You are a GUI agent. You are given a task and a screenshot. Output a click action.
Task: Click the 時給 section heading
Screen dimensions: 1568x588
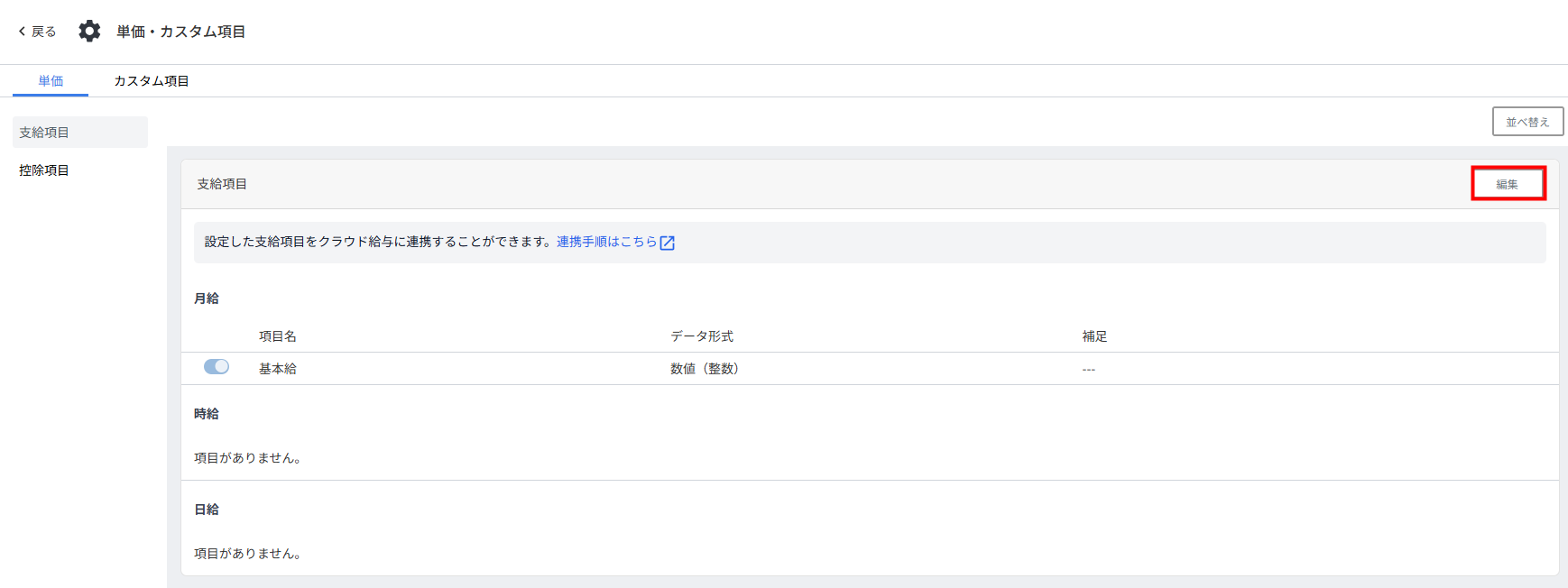click(207, 414)
